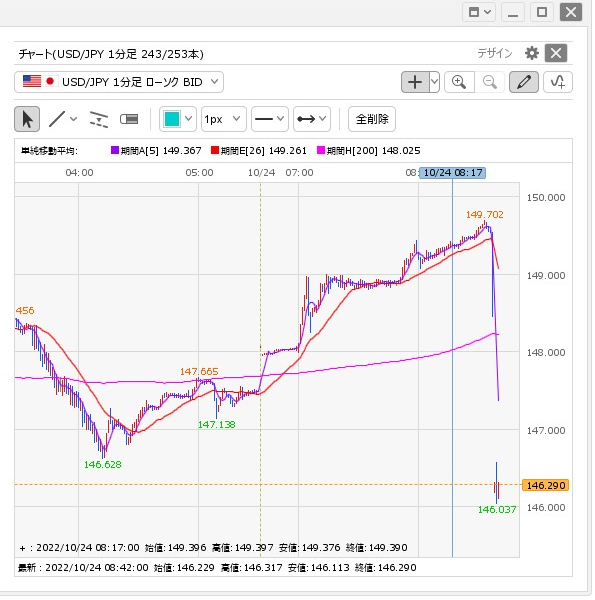This screenshot has height=600, width=595.
Task: Click the 146.037 low price label
Action: tap(497, 510)
